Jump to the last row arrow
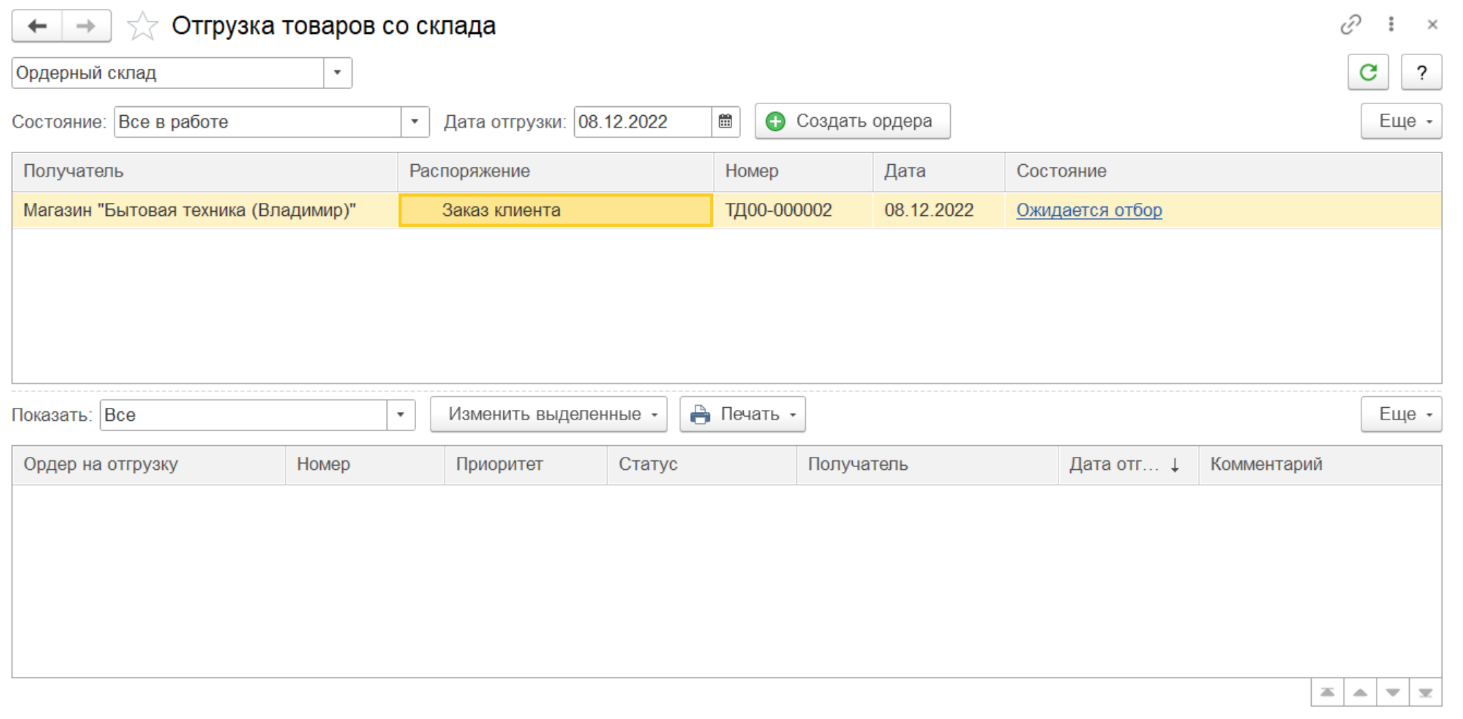1463x719 pixels. click(x=1425, y=692)
